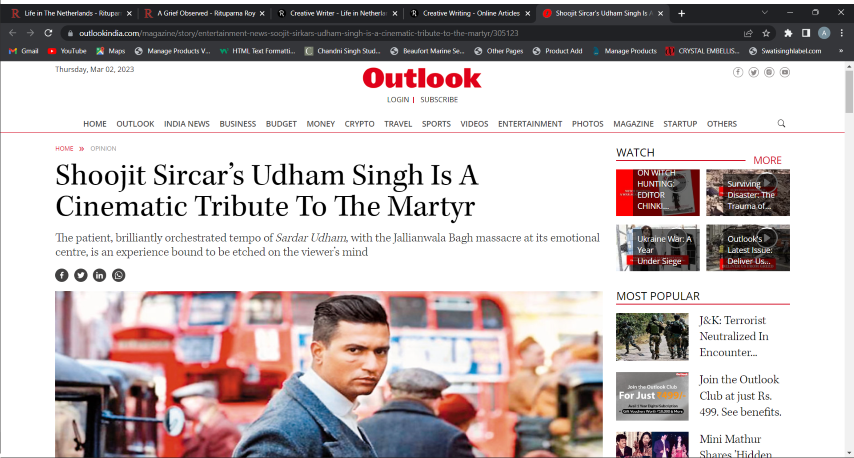Open J&K: Terrorist Neutralized In Encounter story
The height and width of the screenshot is (458, 854).
click(734, 336)
